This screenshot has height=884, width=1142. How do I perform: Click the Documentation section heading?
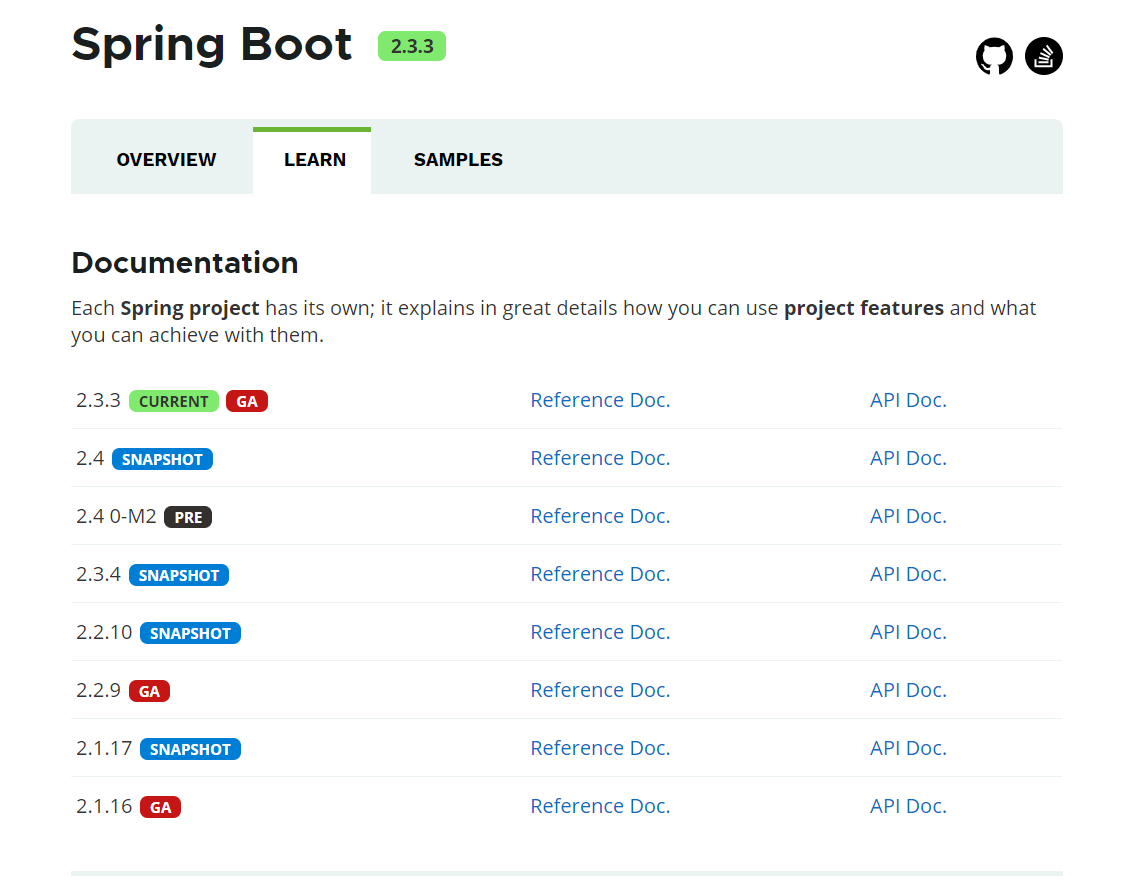[185, 263]
